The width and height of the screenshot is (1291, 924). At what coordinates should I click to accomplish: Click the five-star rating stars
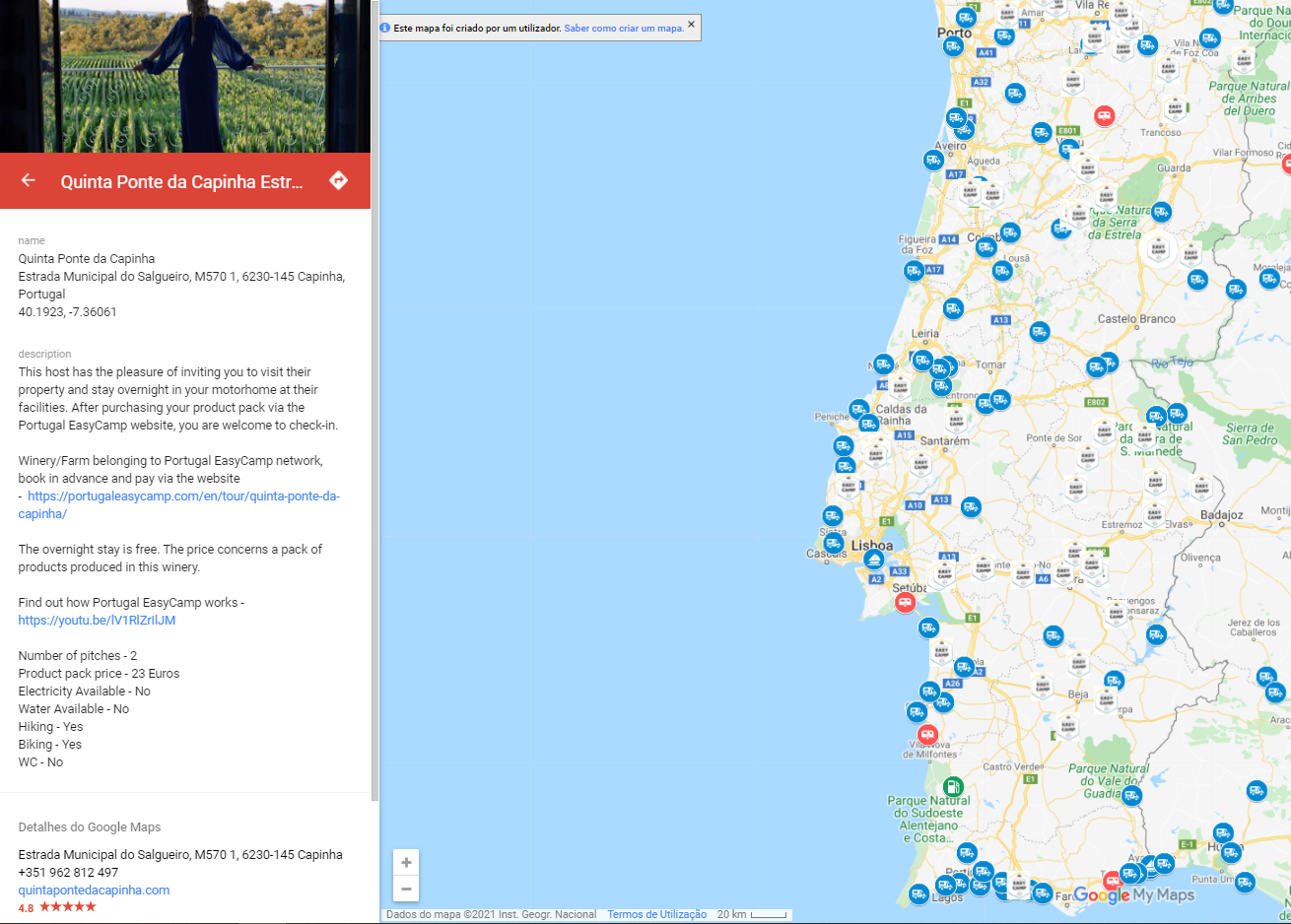[68, 907]
